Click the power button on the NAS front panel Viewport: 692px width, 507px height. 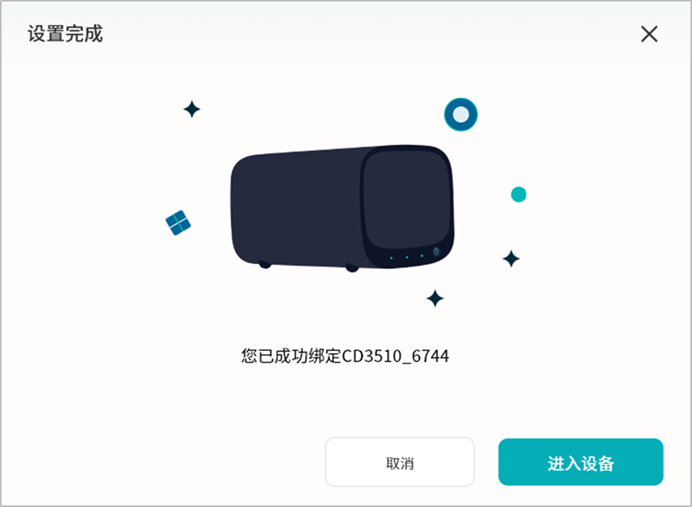(x=436, y=252)
